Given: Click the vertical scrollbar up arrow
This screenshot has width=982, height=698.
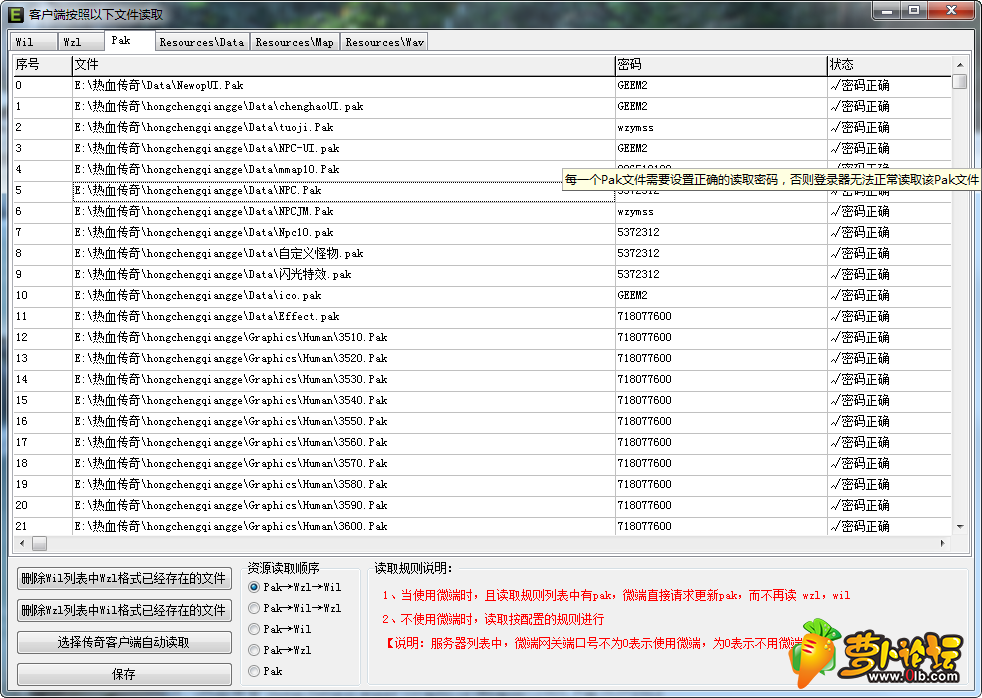Looking at the screenshot, I should [x=959, y=64].
